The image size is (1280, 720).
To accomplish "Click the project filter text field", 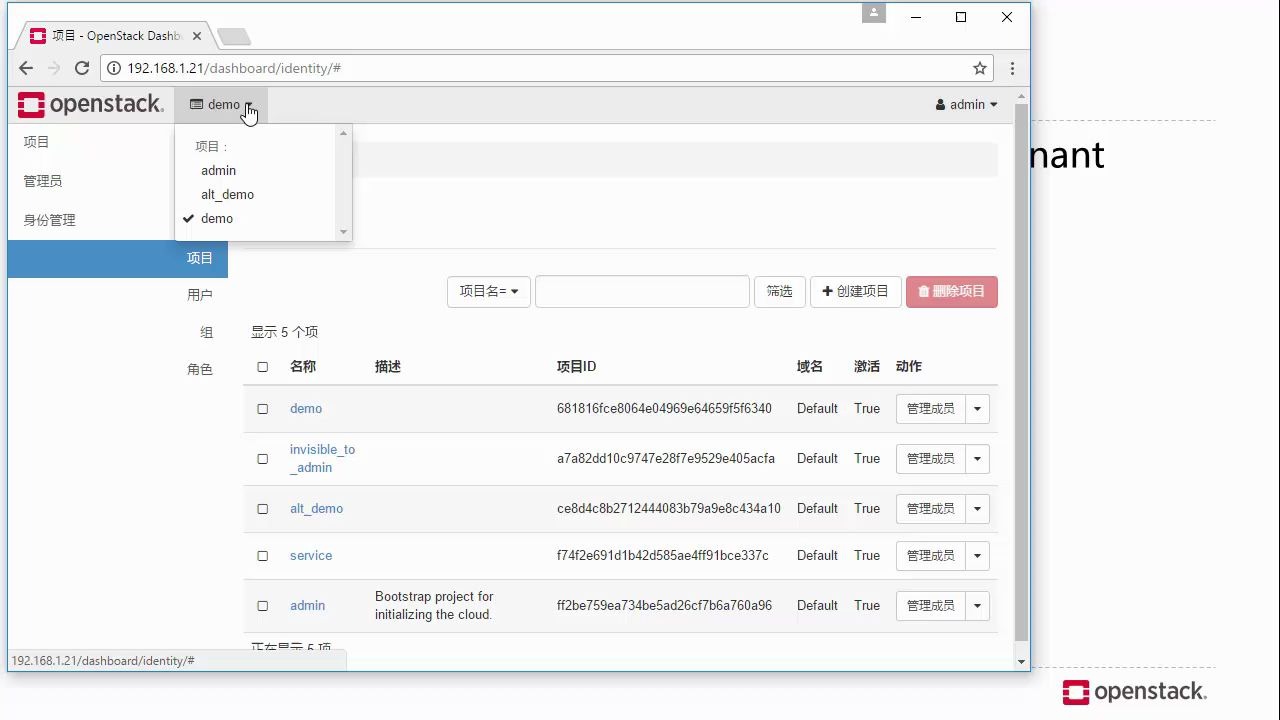I will click(642, 291).
